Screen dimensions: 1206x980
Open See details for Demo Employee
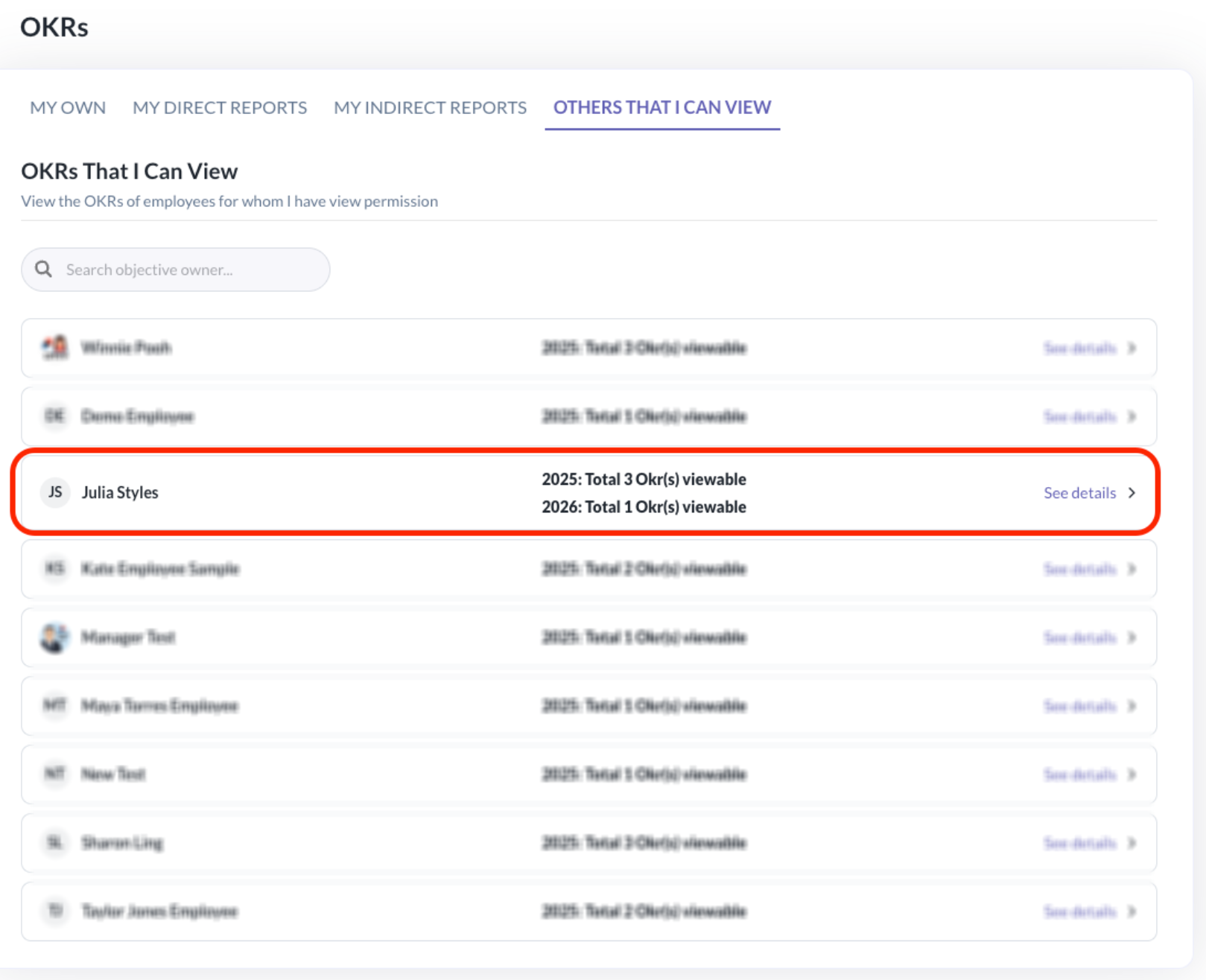(x=1079, y=416)
